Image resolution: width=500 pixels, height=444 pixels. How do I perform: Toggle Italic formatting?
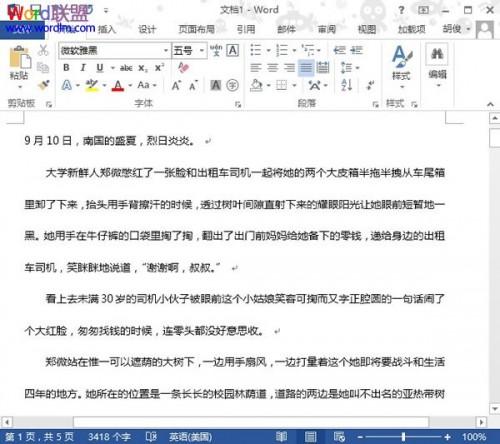coord(83,68)
